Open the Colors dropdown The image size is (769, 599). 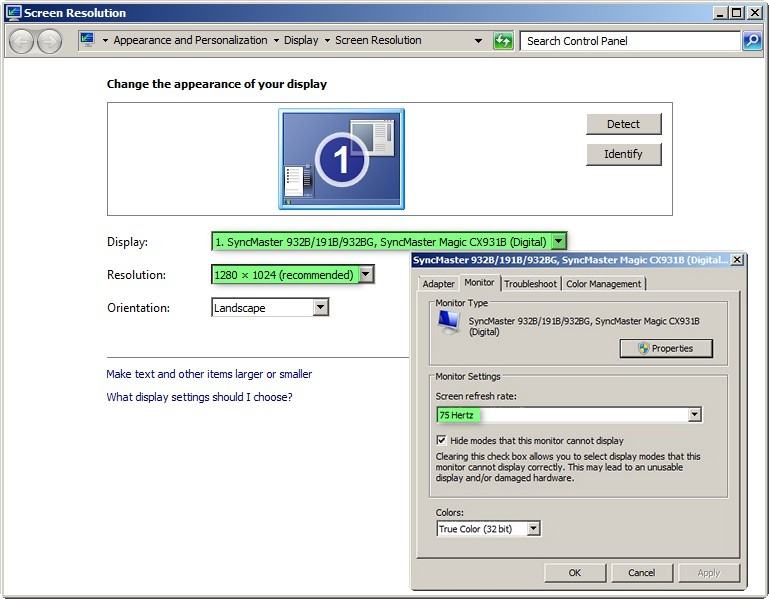[533, 529]
